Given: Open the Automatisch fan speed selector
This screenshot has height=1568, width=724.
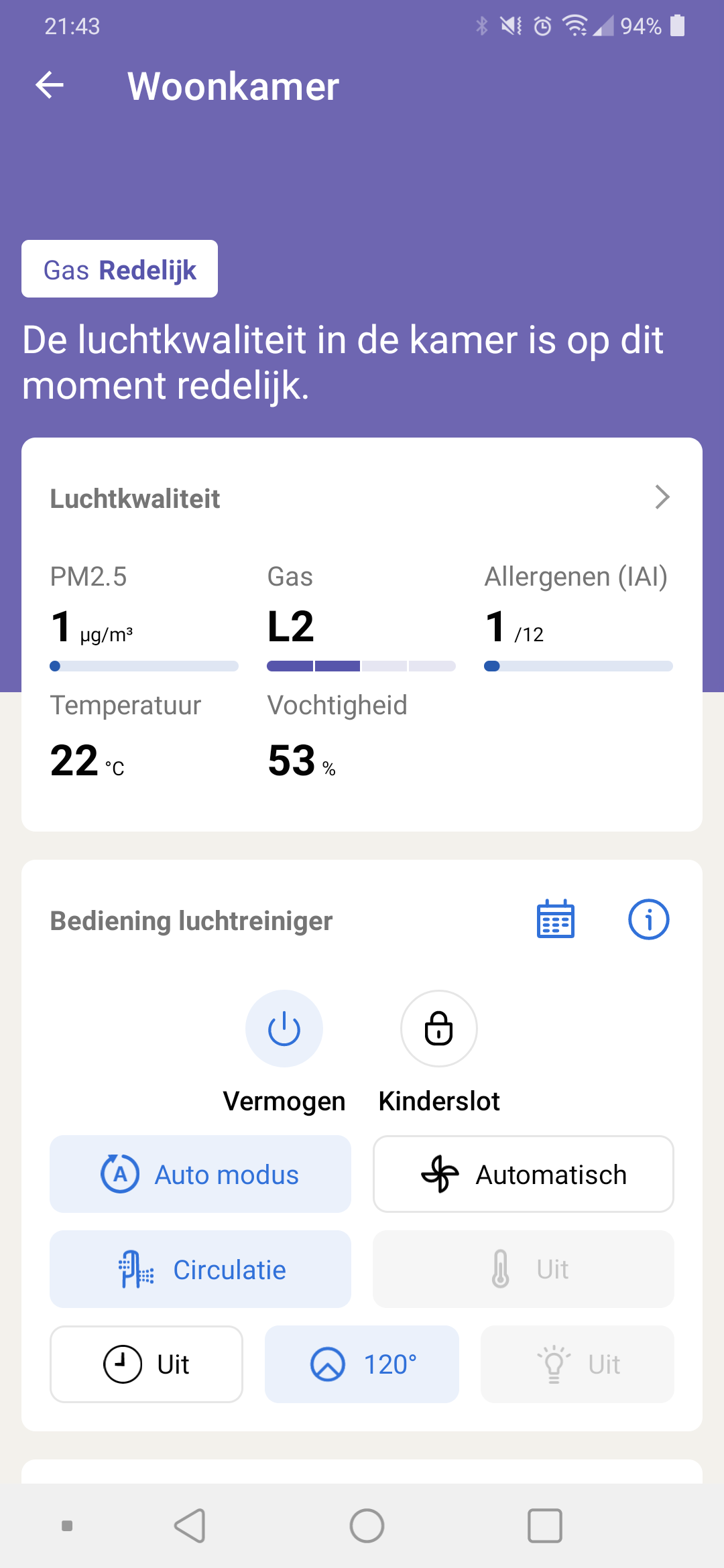Looking at the screenshot, I should tap(524, 1174).
